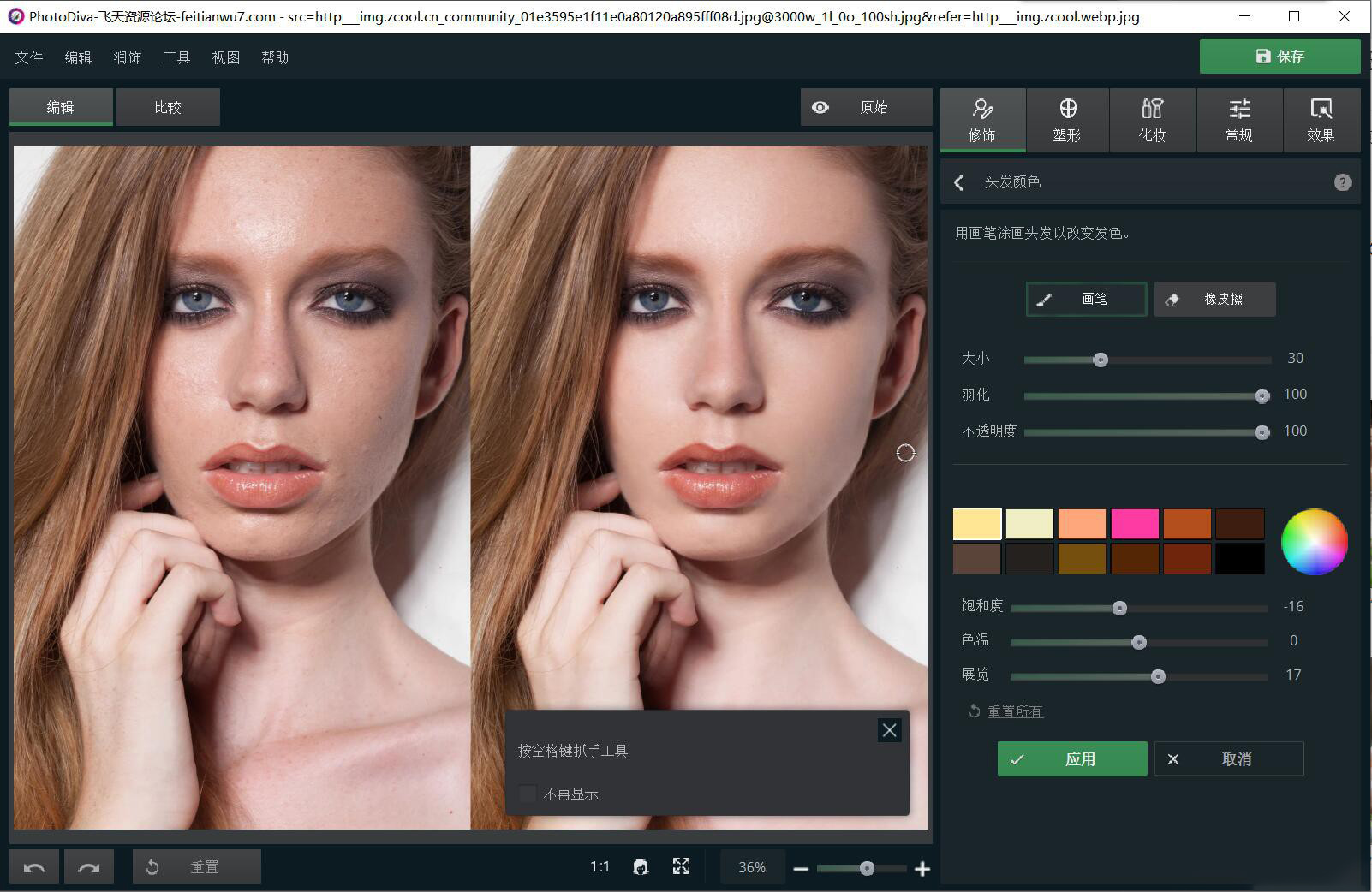Click the undo arrow icon
This screenshot has width=1372, height=892.
[34, 866]
